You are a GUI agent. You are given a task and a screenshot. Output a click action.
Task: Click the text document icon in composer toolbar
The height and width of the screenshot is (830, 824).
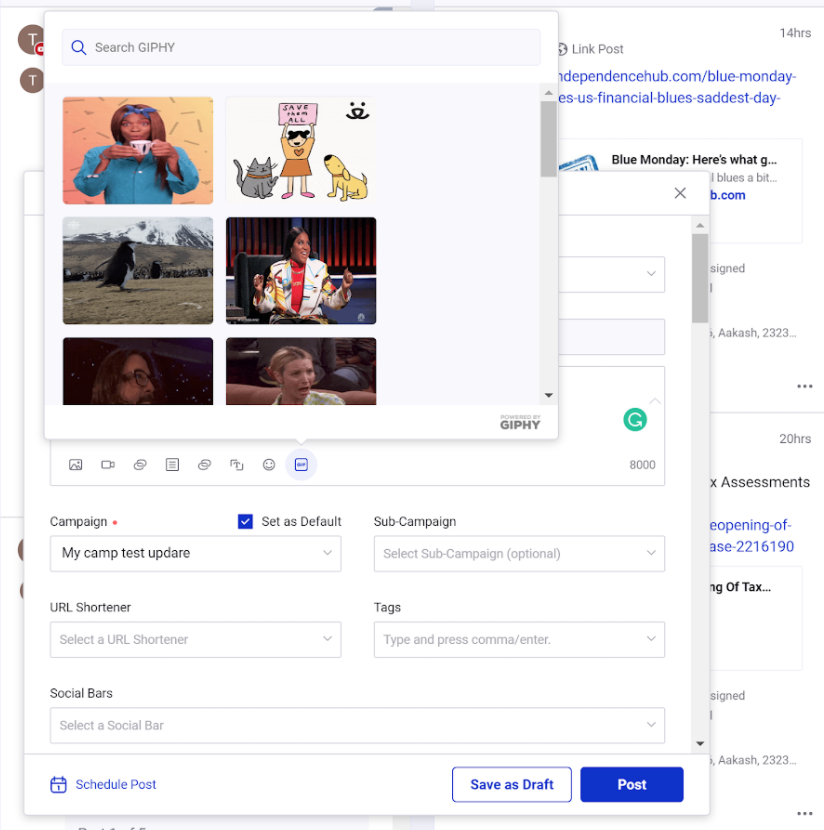click(x=173, y=465)
